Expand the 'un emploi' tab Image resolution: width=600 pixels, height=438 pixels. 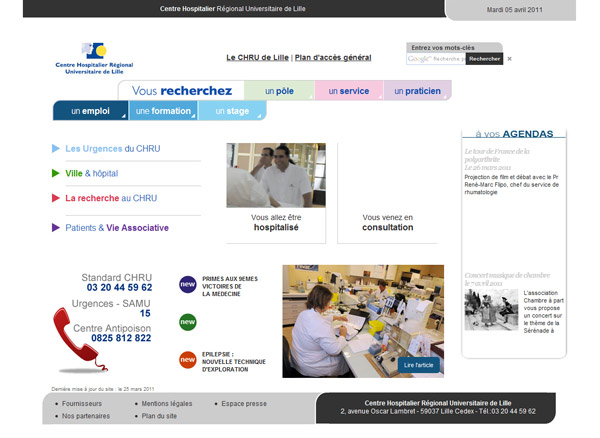[90, 111]
